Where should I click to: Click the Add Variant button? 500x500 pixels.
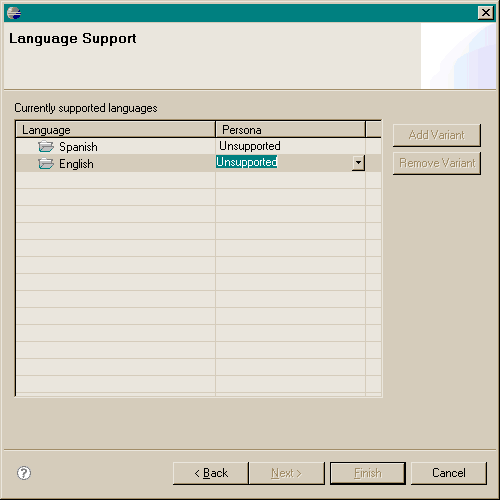click(437, 135)
